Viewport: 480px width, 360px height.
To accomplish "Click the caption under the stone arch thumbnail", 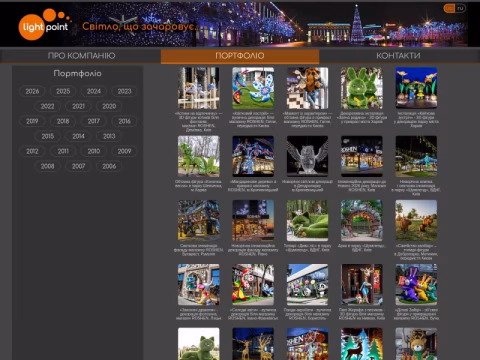I will [362, 248].
